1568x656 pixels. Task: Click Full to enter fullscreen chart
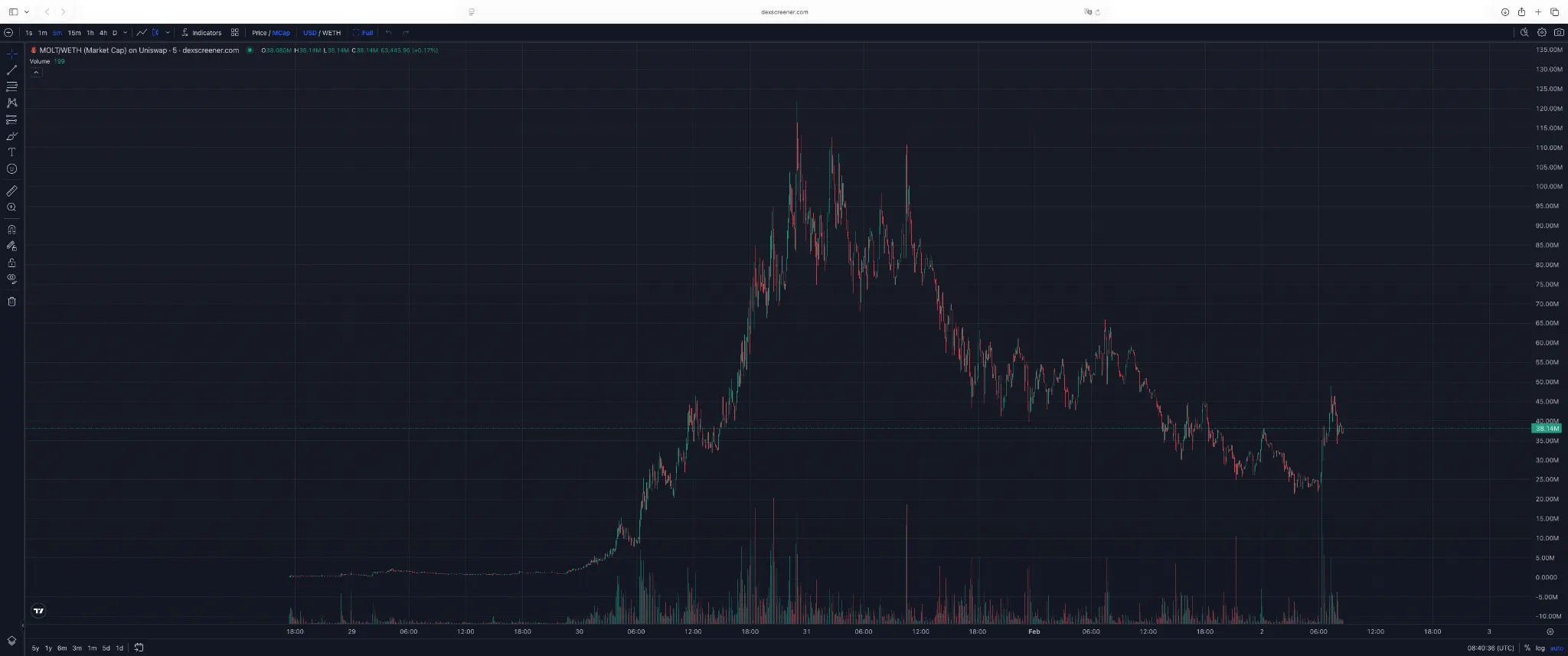[x=363, y=33]
